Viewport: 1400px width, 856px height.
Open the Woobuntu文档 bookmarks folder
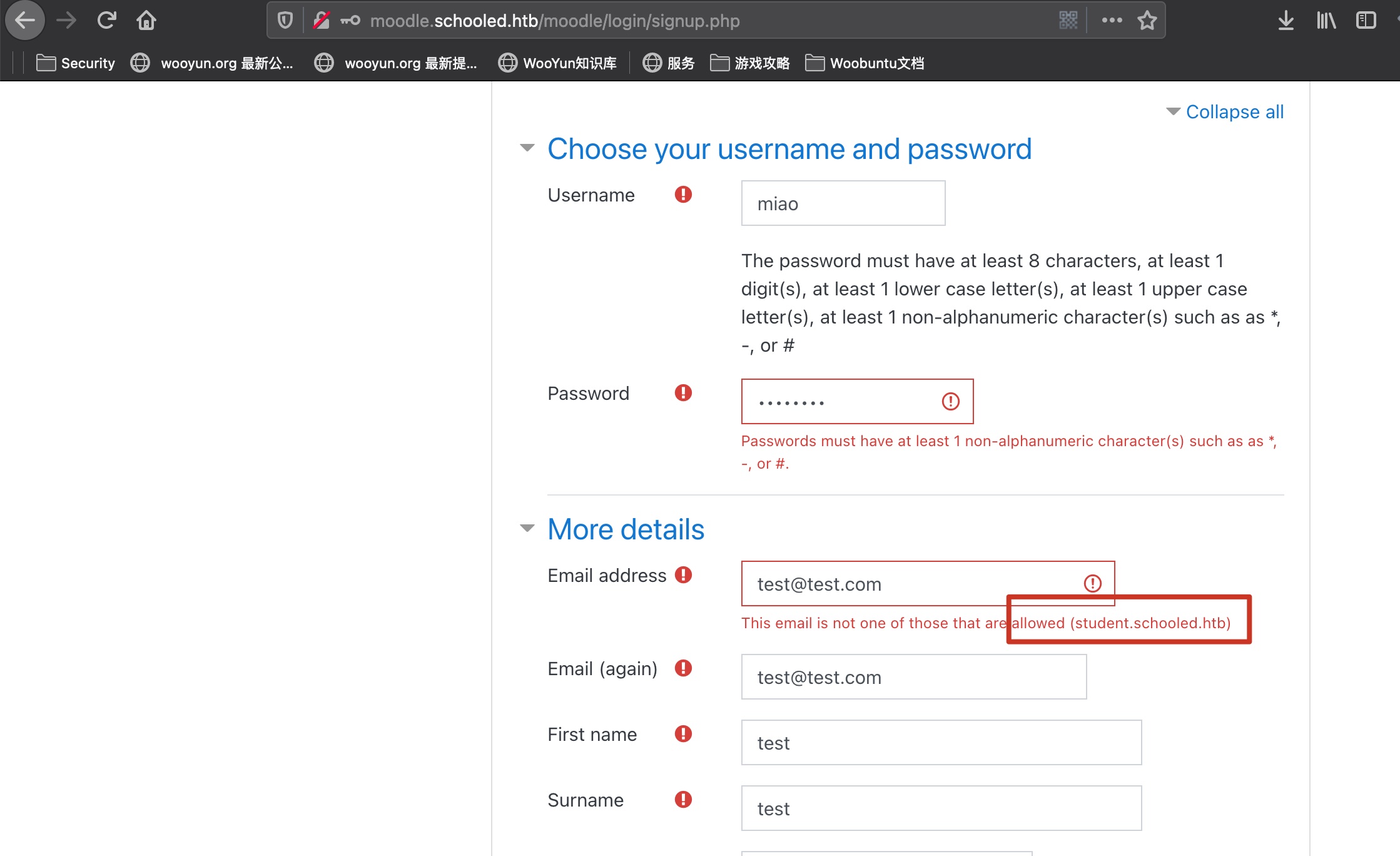(x=865, y=63)
